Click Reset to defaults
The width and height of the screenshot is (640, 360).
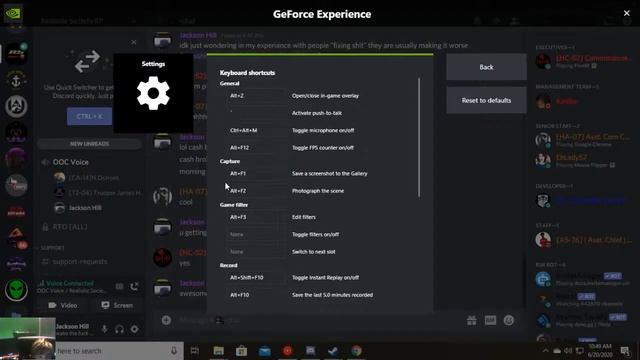[x=486, y=100]
